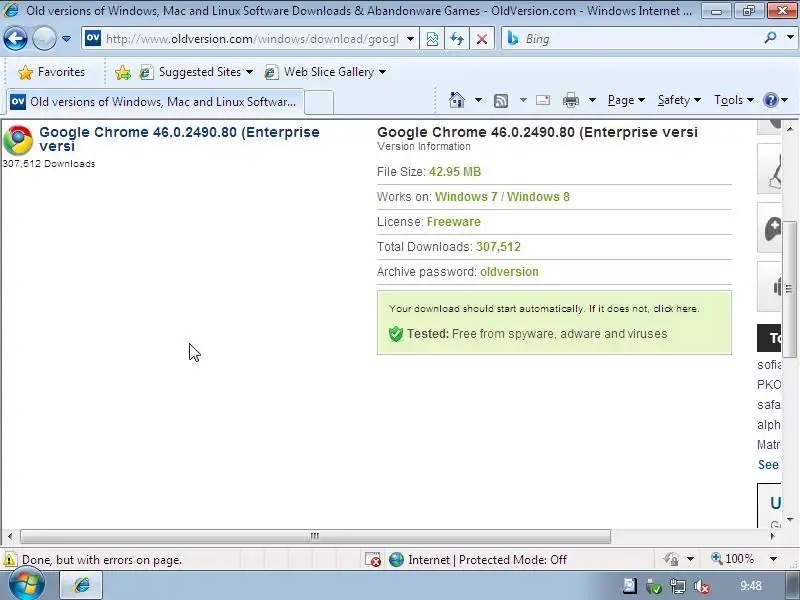Toggle Compatibility View icon
Screen dimensions: 800x600
[x=432, y=39]
